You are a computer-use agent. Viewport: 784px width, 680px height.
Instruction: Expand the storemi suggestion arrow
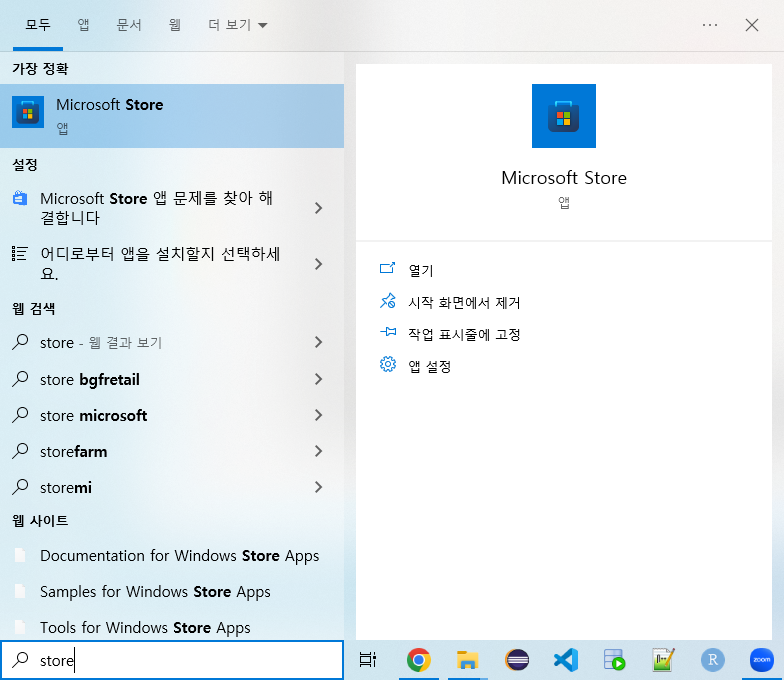coord(318,487)
